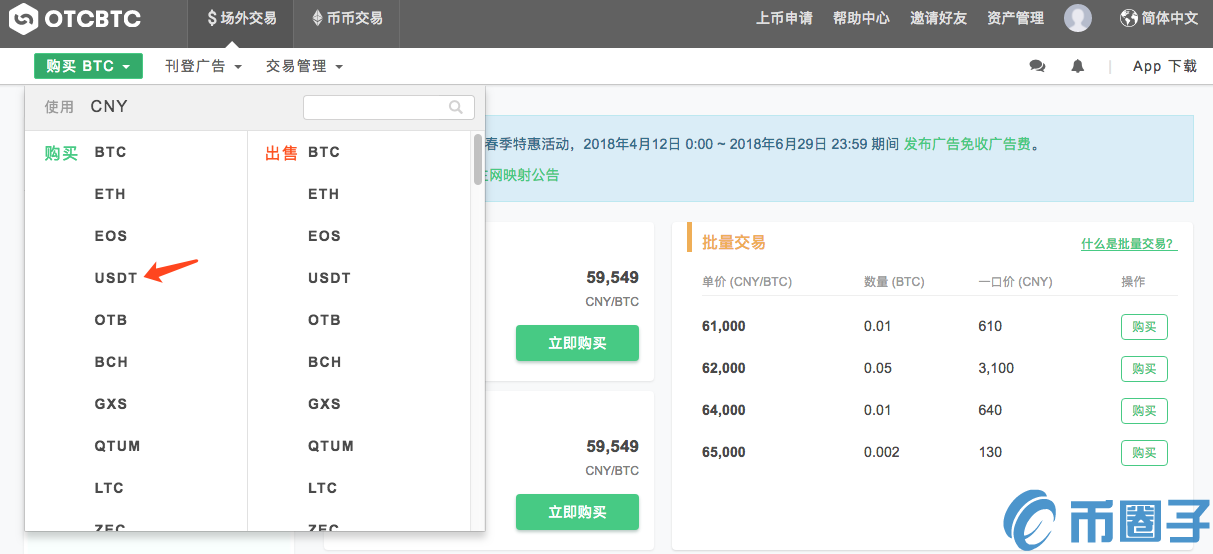The height and width of the screenshot is (554, 1213).
Task: Expand the 交易管理 dropdown menu
Action: coord(304,66)
